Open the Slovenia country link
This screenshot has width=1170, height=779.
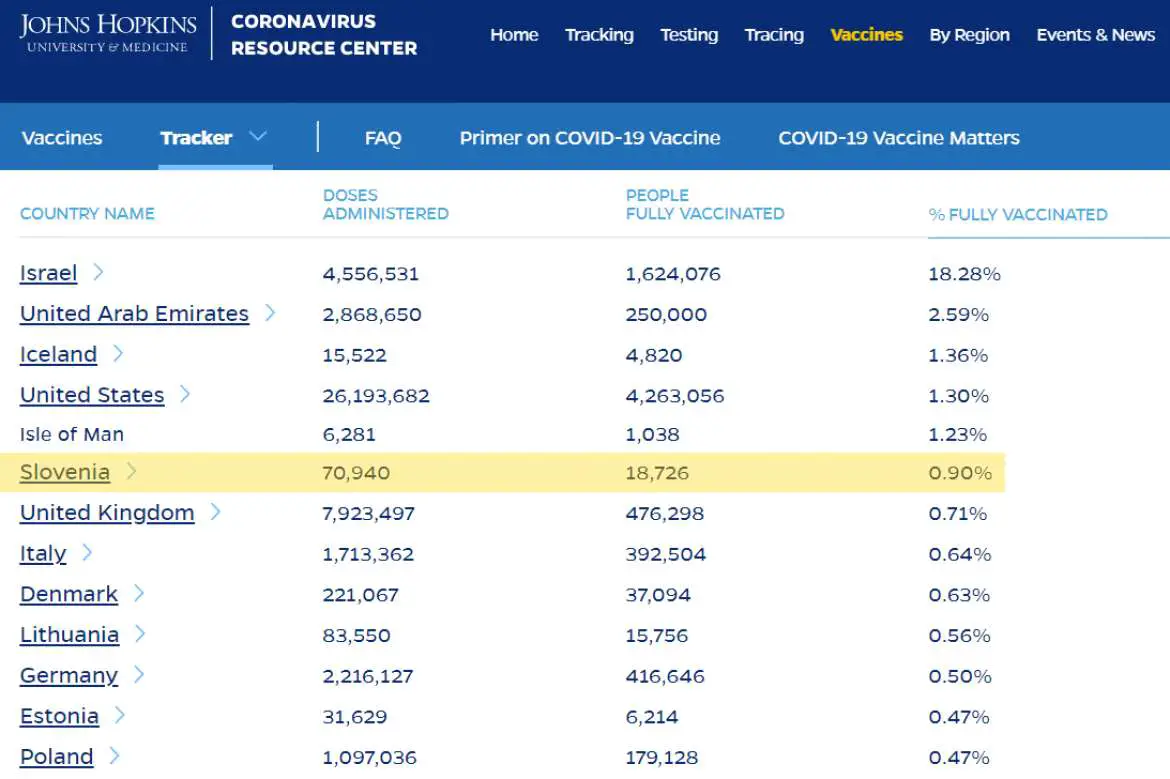point(65,472)
